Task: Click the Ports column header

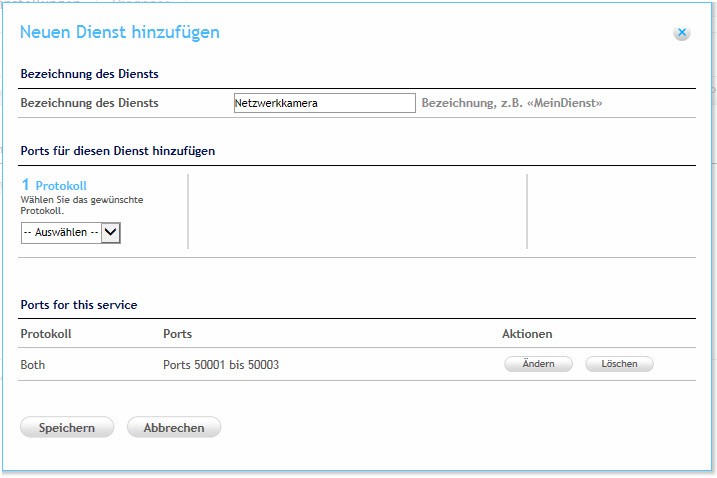Action: click(177, 334)
